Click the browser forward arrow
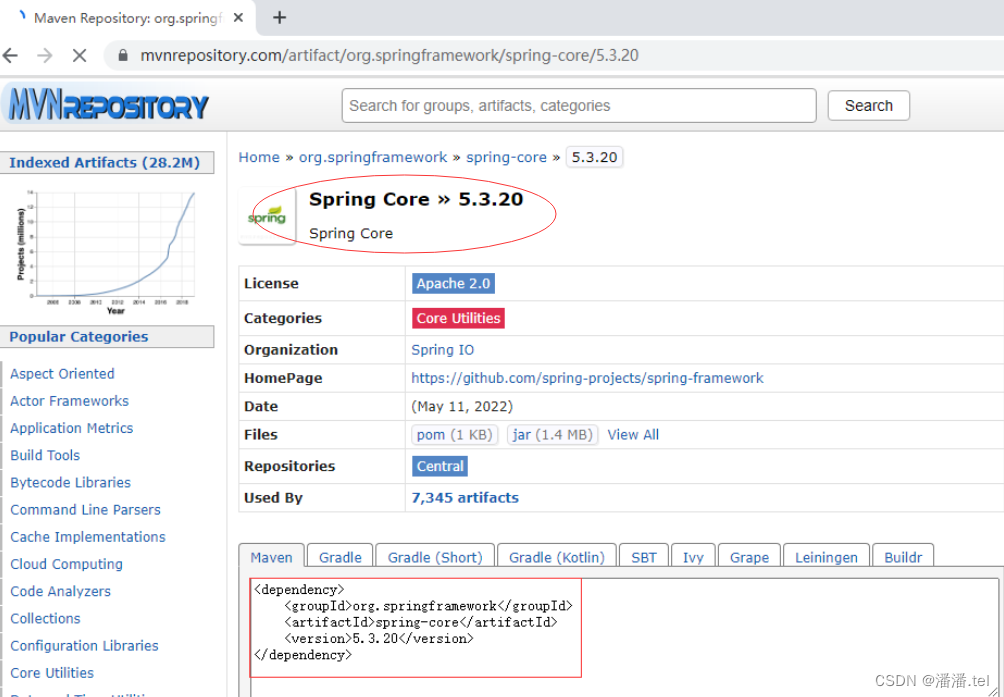Image resolution: width=1004 pixels, height=697 pixels. (x=44, y=56)
